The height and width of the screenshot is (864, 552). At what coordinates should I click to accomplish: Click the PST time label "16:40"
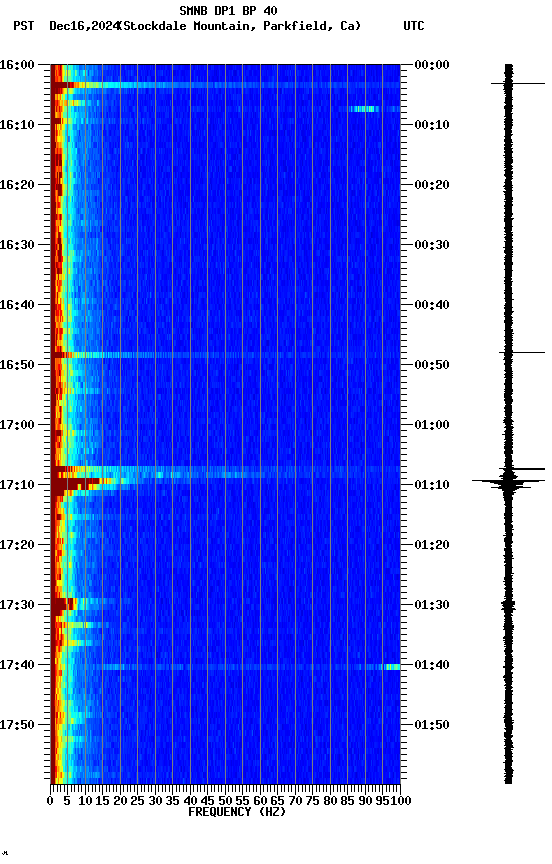(x=17, y=305)
